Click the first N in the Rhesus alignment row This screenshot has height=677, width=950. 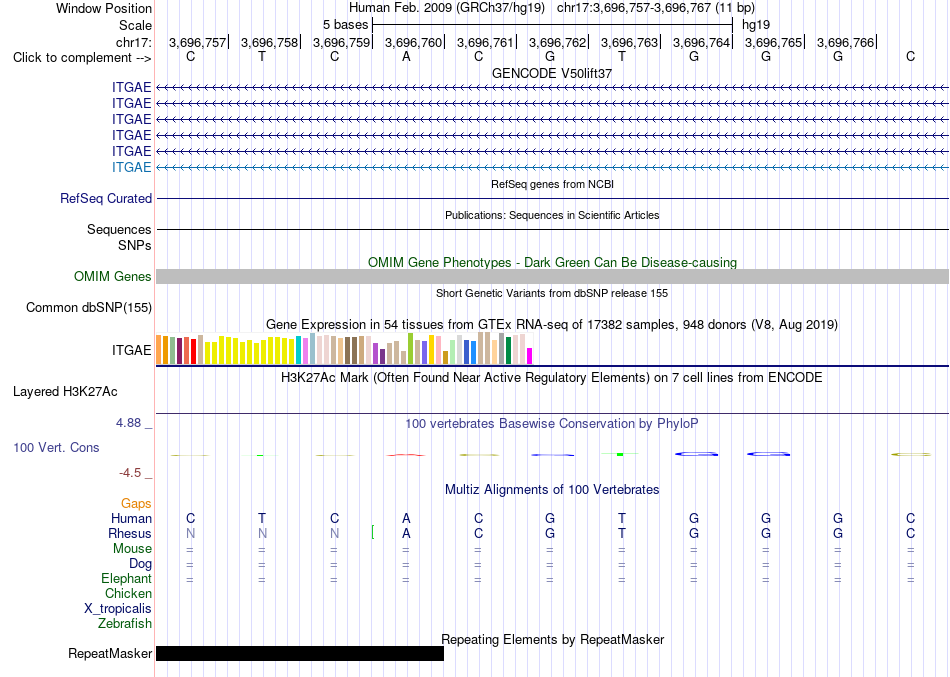[190, 533]
